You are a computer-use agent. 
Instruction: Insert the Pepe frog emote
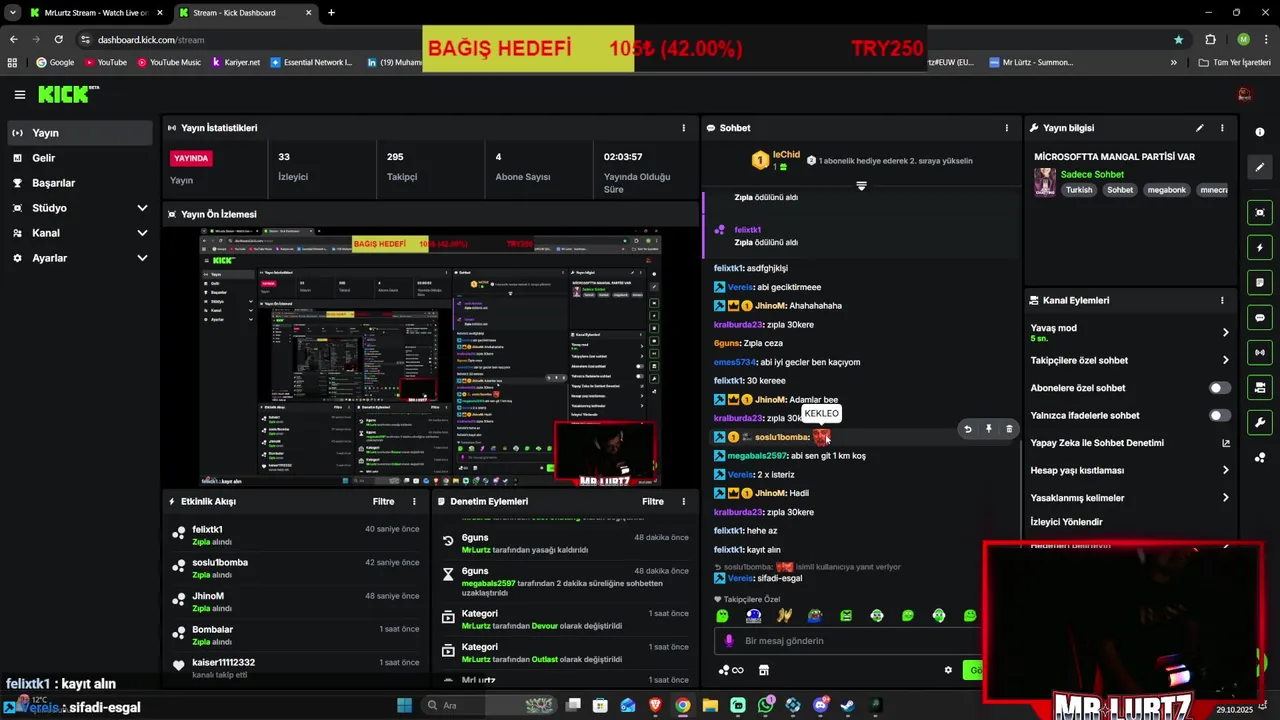click(x=815, y=616)
